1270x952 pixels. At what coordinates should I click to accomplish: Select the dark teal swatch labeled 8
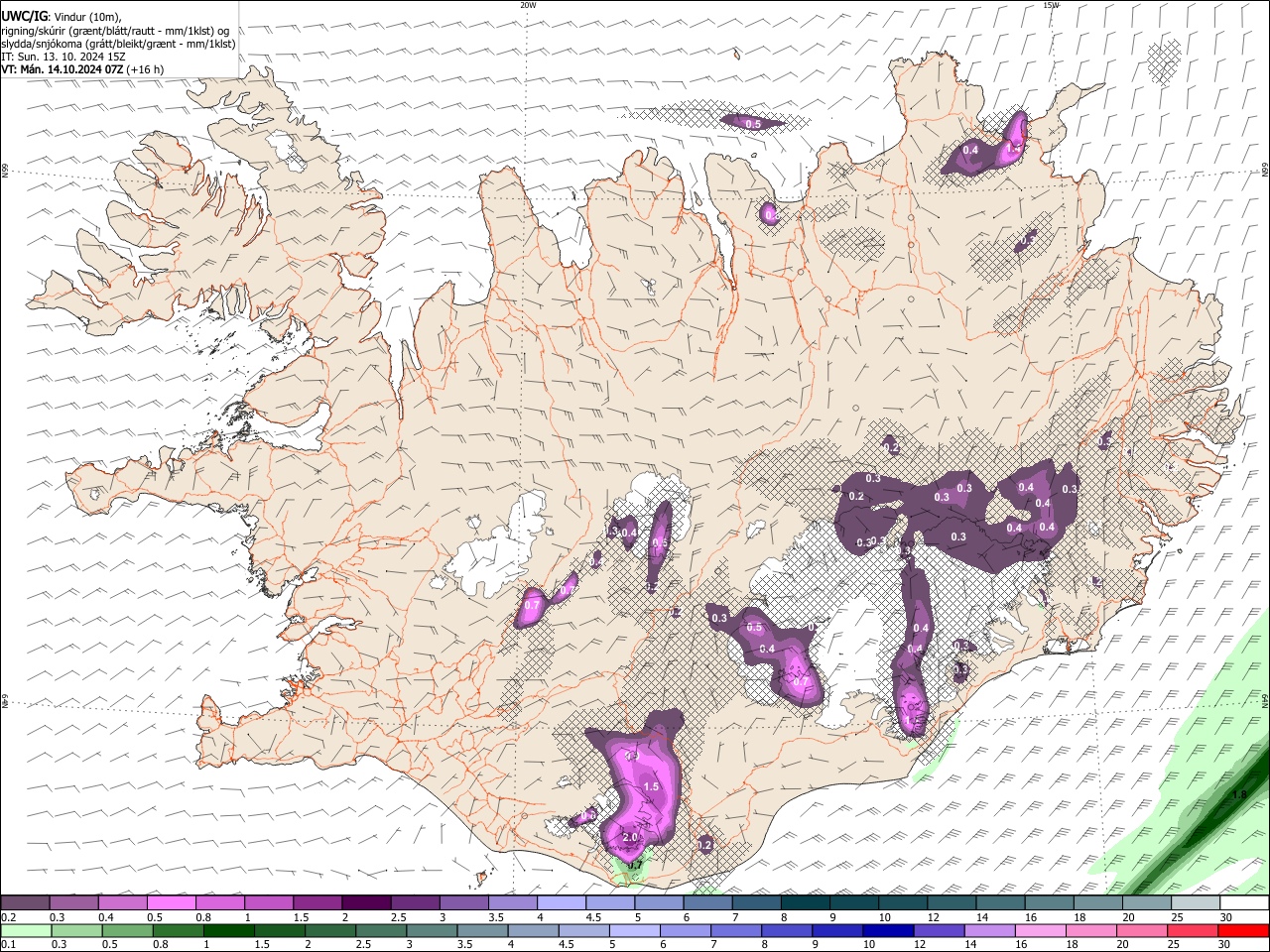[x=805, y=903]
